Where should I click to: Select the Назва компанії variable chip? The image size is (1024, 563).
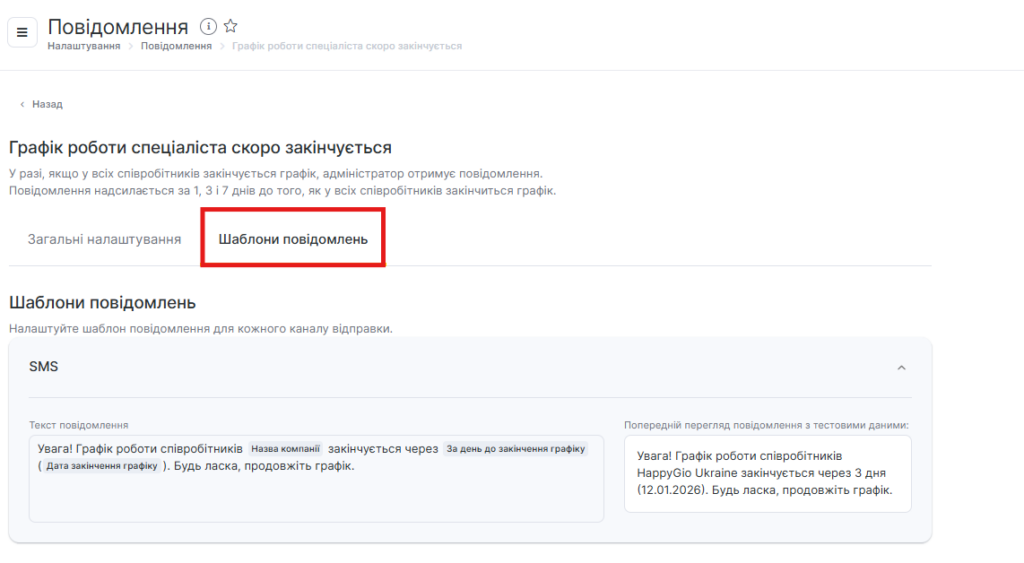click(x=285, y=449)
